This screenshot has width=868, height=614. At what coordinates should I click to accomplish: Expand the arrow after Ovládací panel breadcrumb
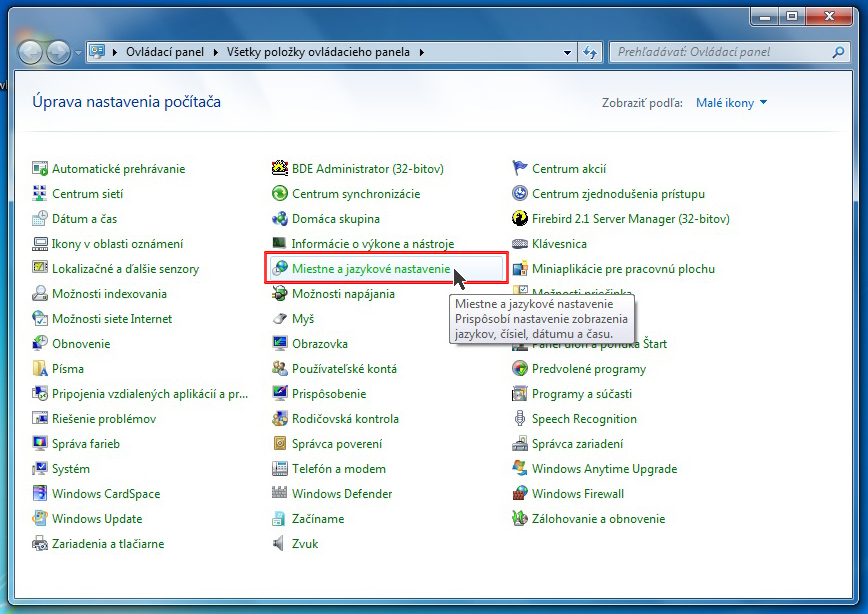pyautogui.click(x=216, y=53)
